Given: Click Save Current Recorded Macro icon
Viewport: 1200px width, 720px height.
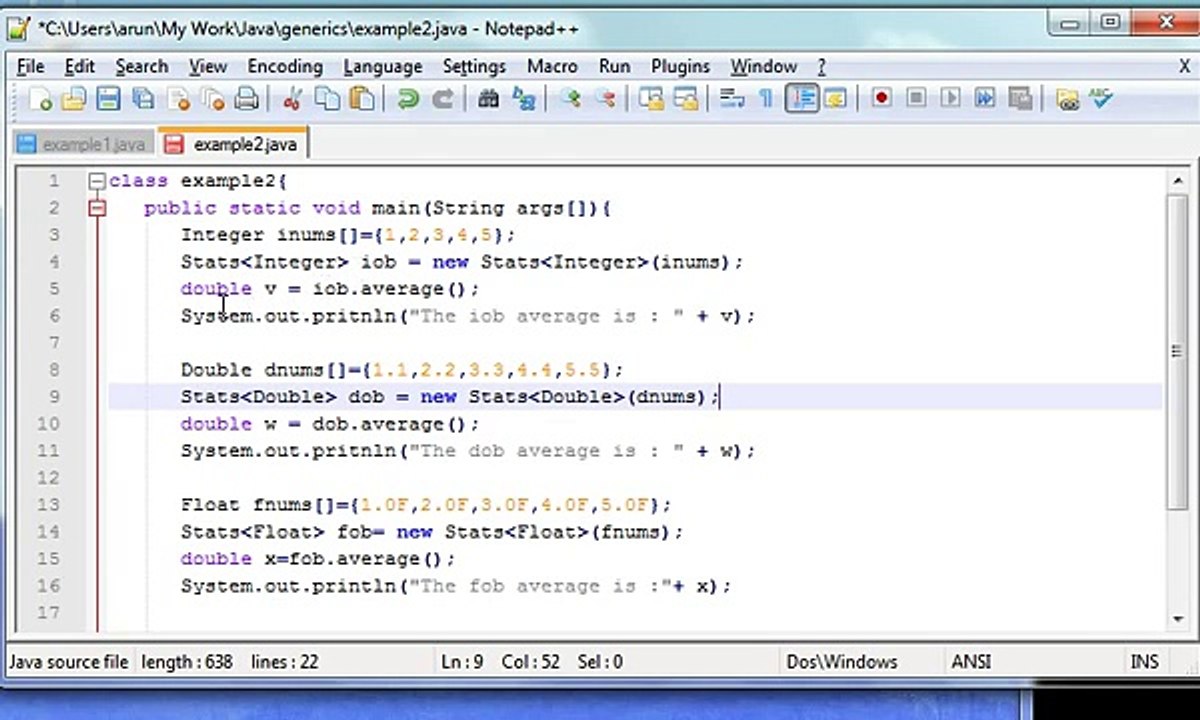Looking at the screenshot, I should (x=1020, y=99).
